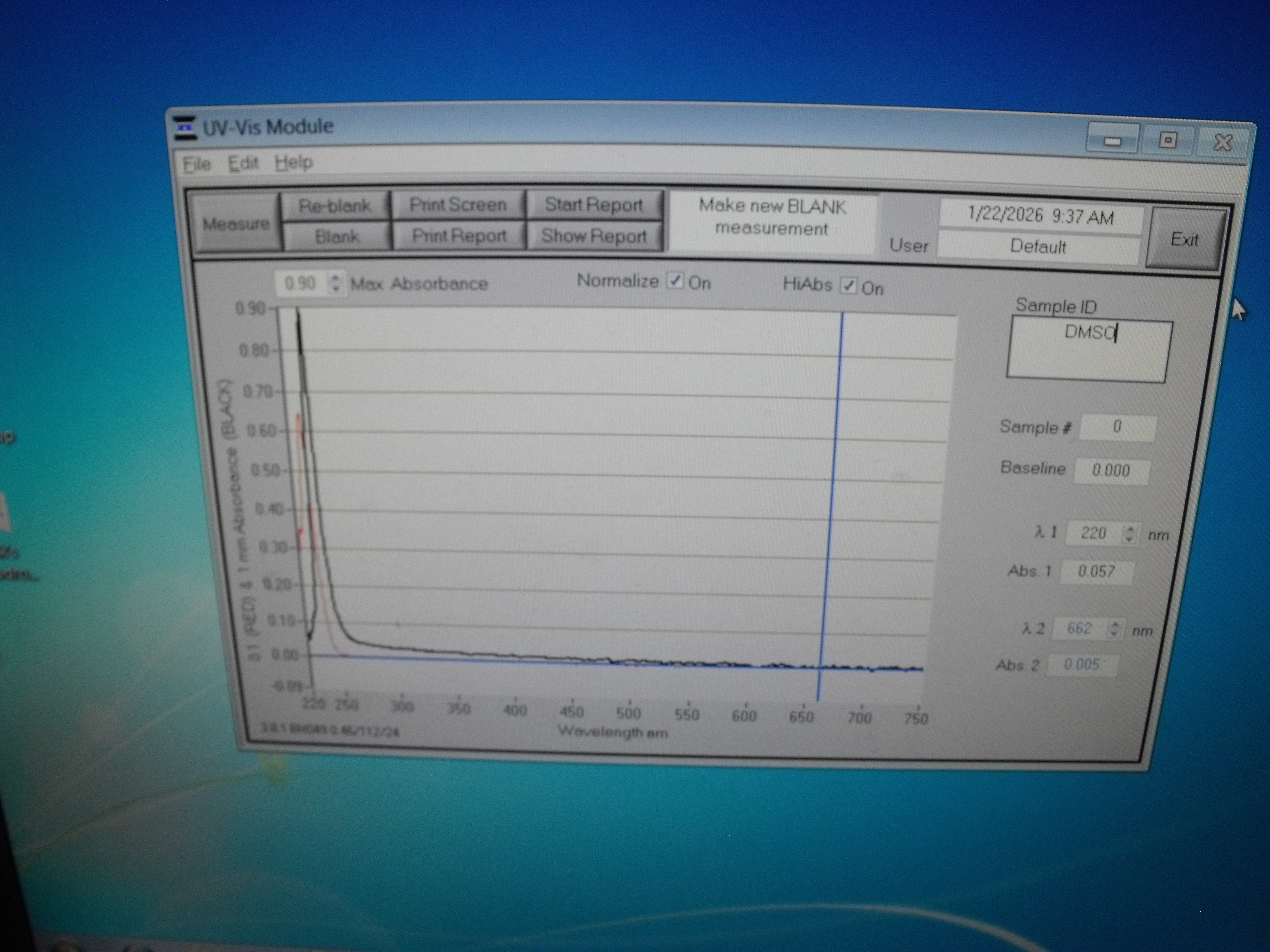Adjust Max Absorbance stepper arrows
The image size is (1270, 952).
point(336,283)
